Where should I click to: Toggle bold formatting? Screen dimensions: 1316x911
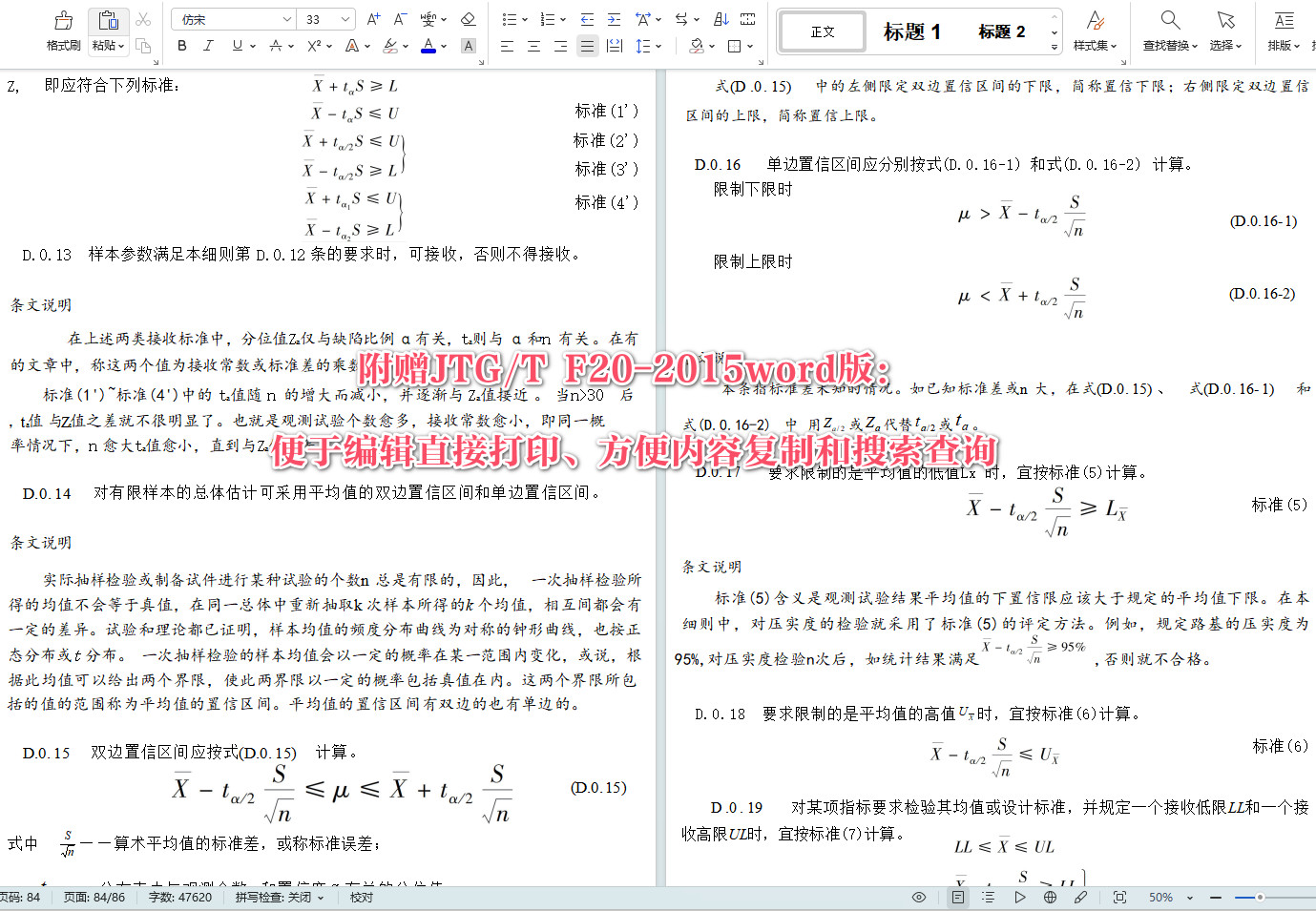(180, 45)
